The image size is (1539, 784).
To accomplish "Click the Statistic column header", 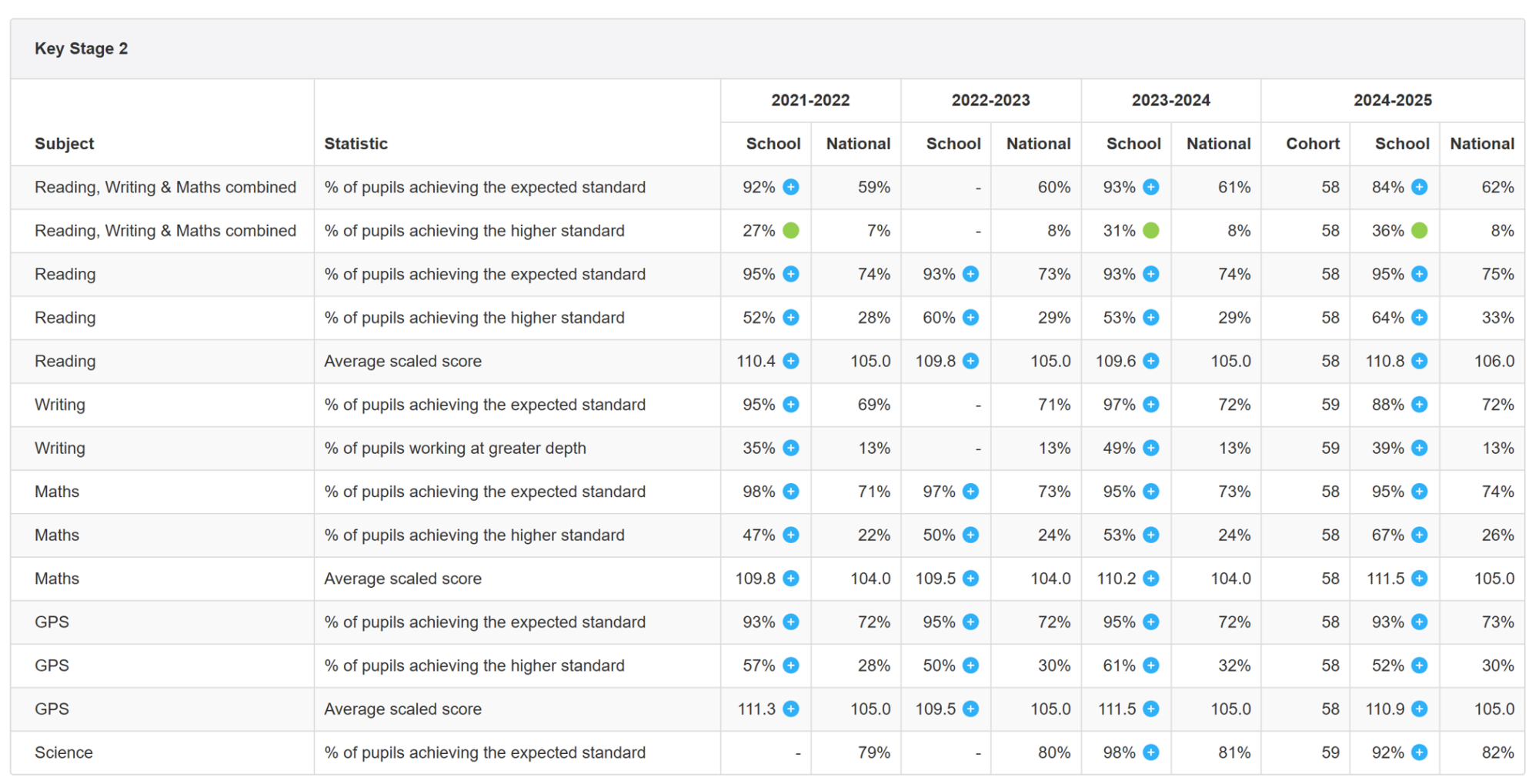I will (356, 144).
